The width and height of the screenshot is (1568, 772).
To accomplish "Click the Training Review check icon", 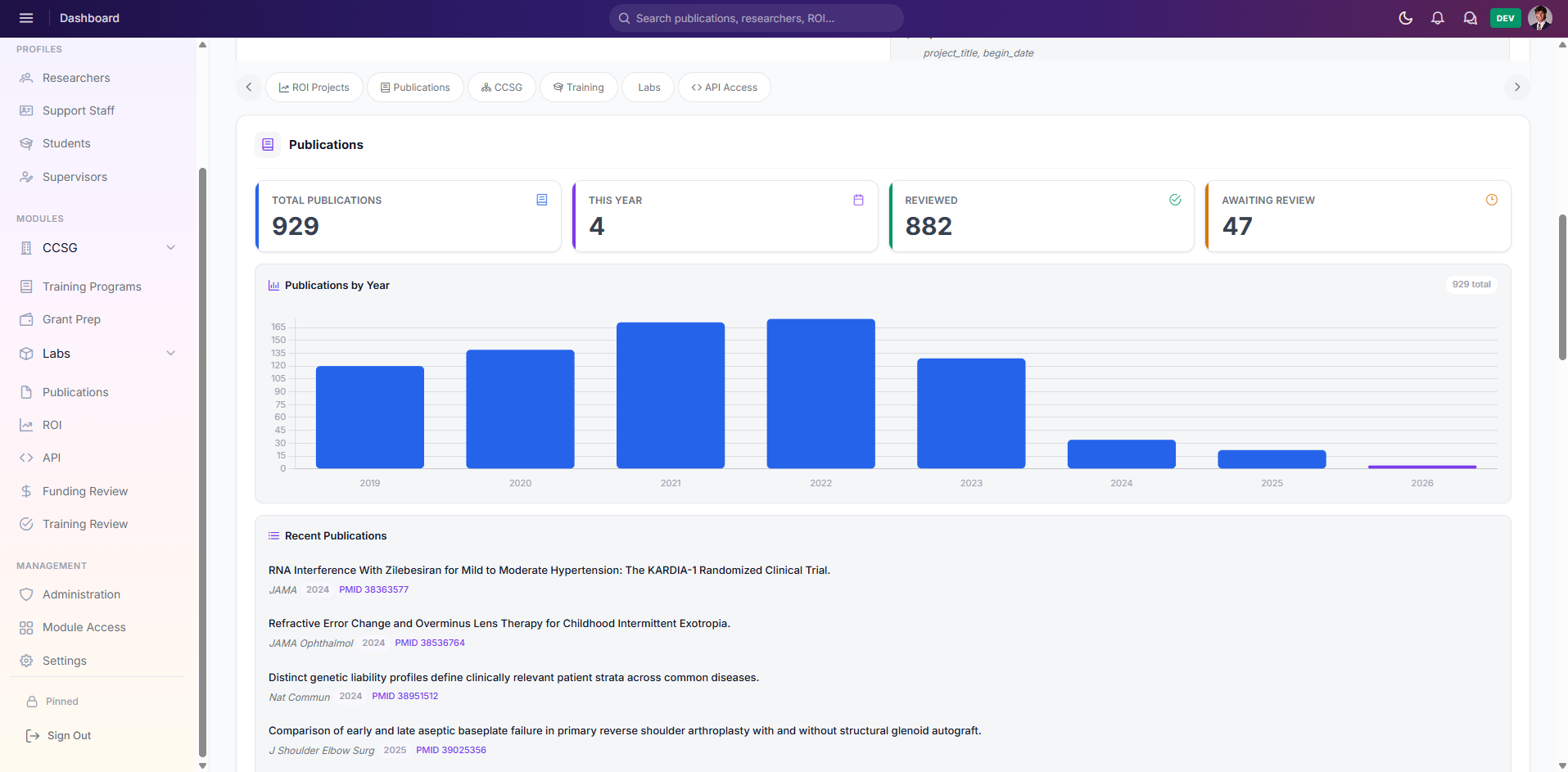I will click(x=26, y=524).
